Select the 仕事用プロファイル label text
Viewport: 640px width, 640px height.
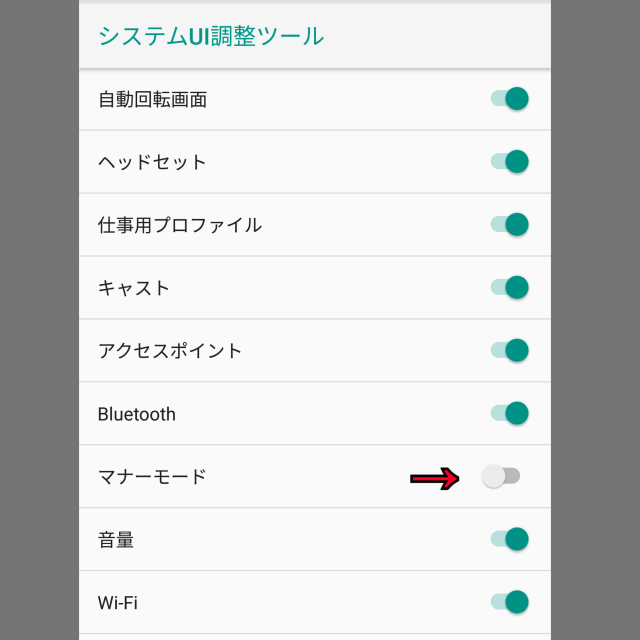[x=180, y=226]
